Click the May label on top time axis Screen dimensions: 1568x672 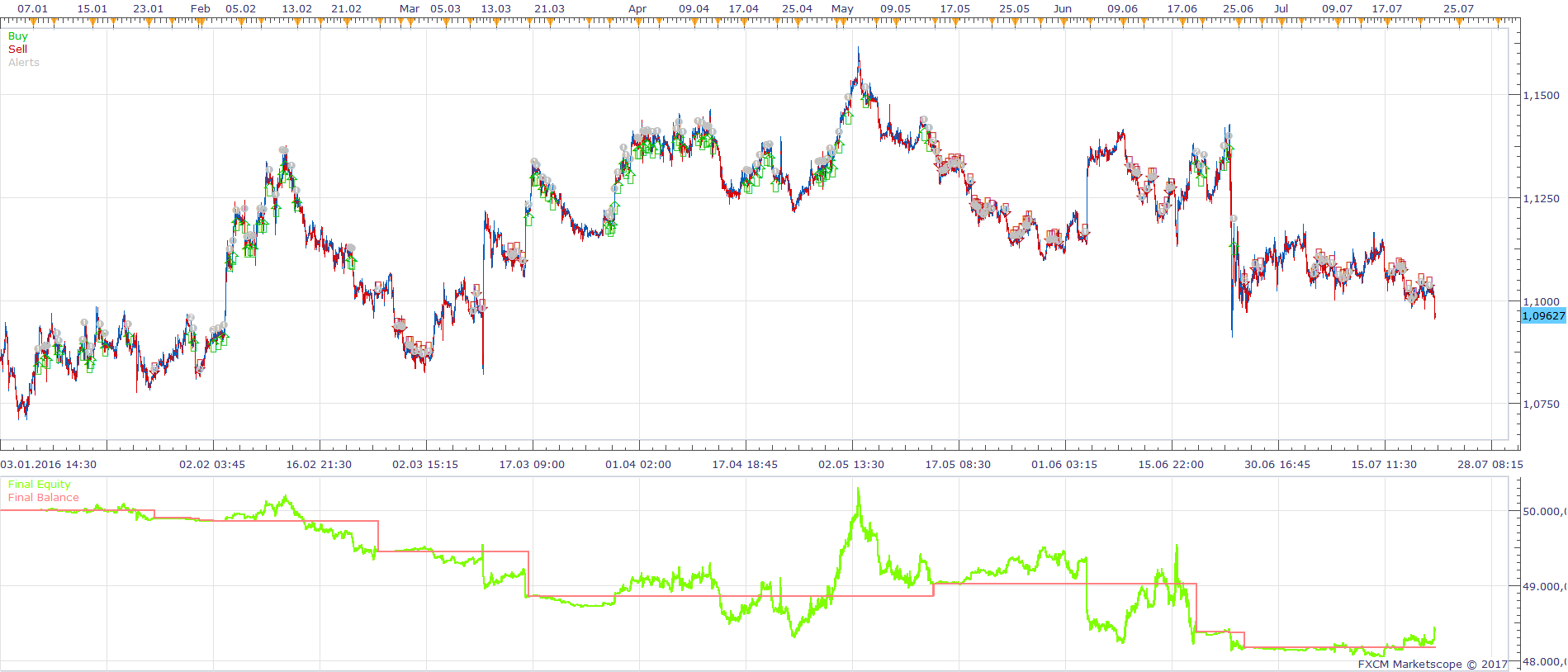tap(842, 9)
